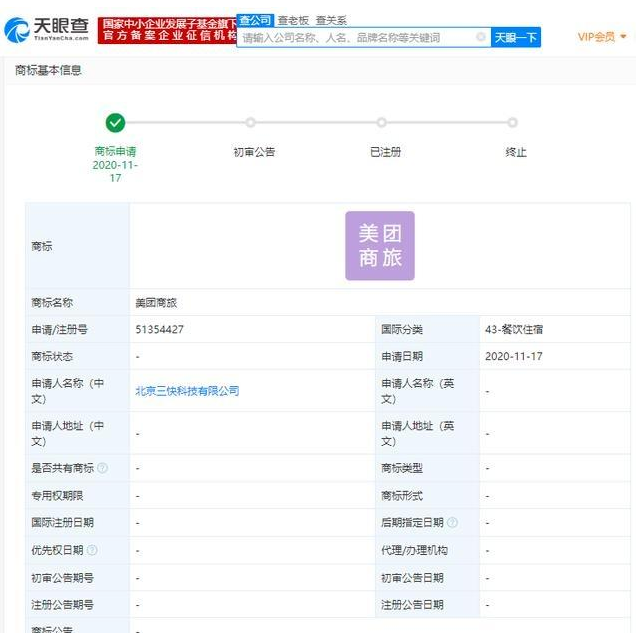The image size is (636, 637).
Task: Open the Tianyancha logo homepage
Action: tap(46, 29)
